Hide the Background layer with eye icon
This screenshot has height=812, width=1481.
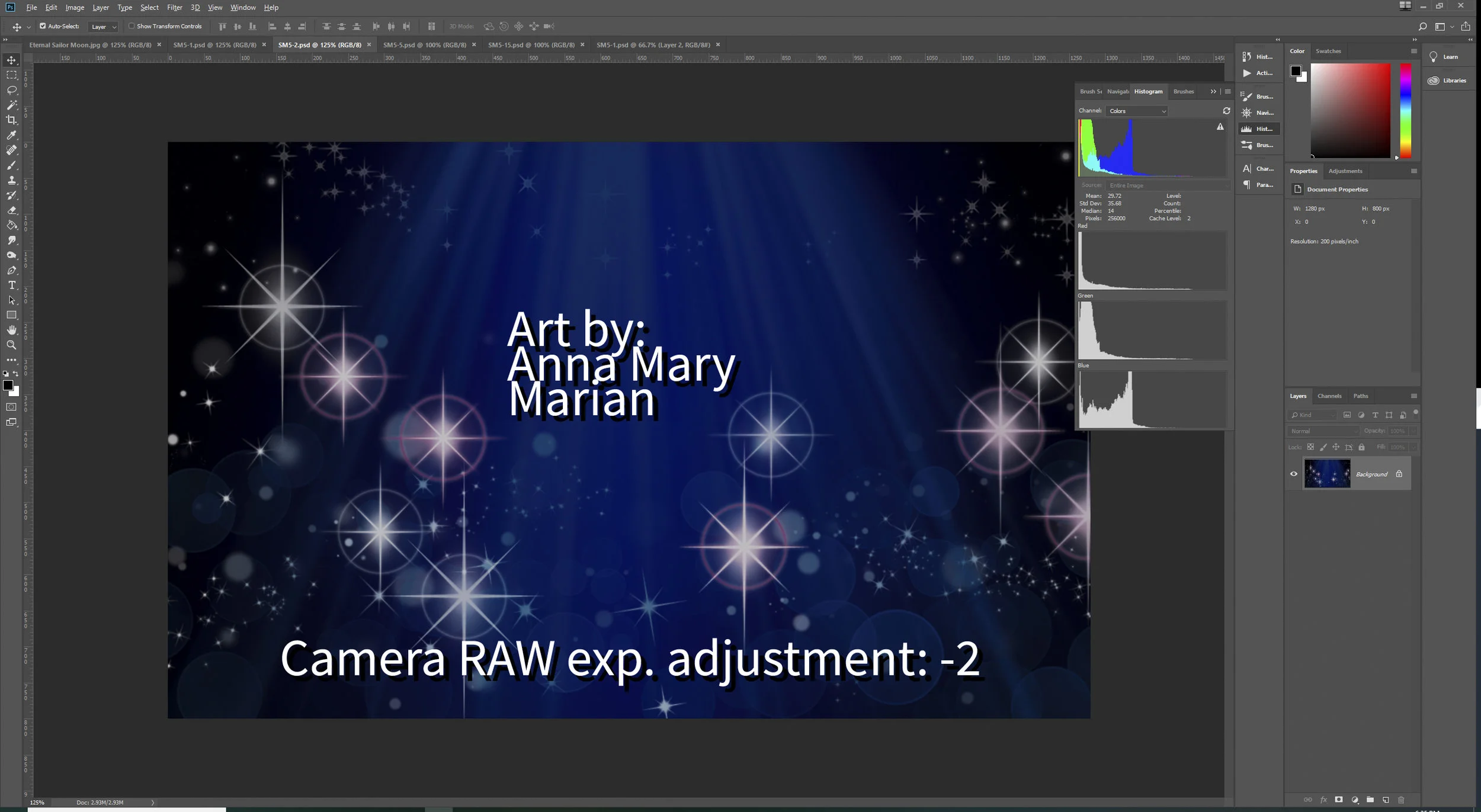point(1294,474)
